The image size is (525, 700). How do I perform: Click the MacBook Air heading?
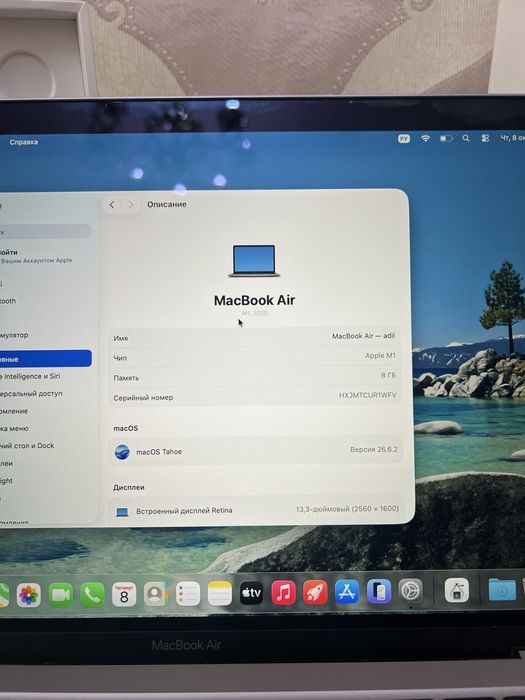[254, 300]
